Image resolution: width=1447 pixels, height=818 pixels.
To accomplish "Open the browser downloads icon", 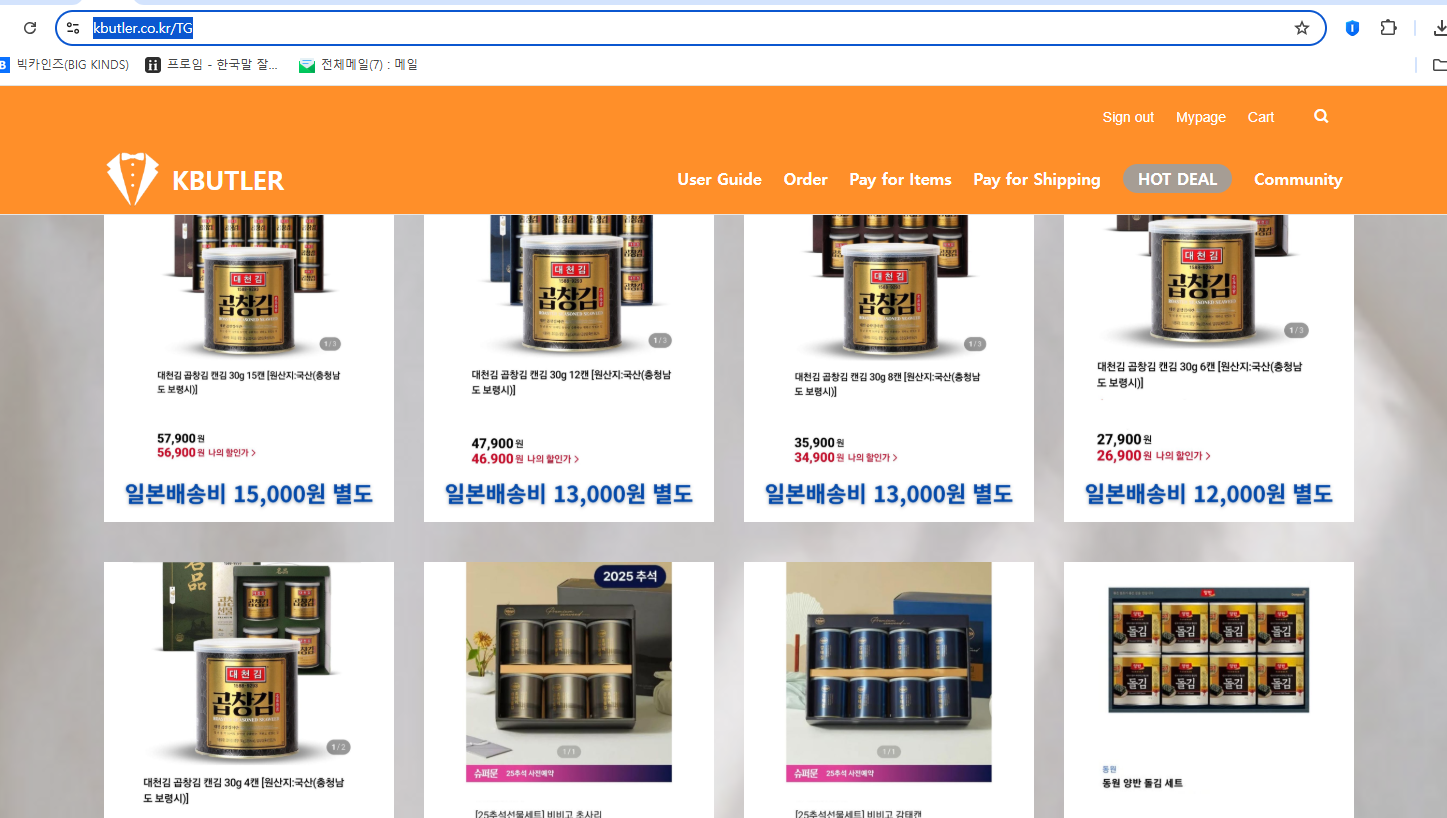I will tap(1440, 28).
